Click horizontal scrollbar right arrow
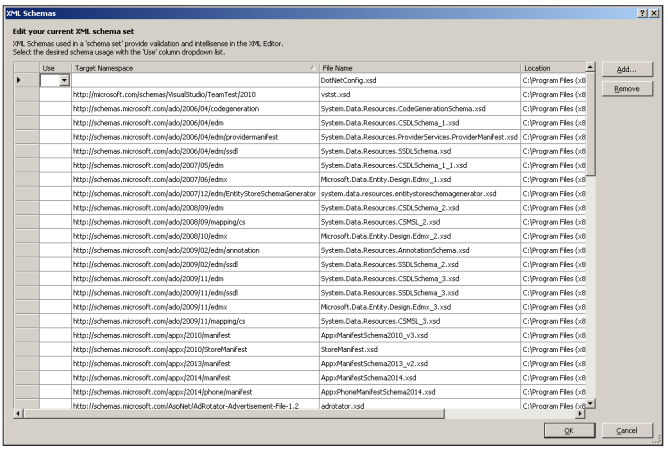The width and height of the screenshot is (668, 451). (580, 413)
